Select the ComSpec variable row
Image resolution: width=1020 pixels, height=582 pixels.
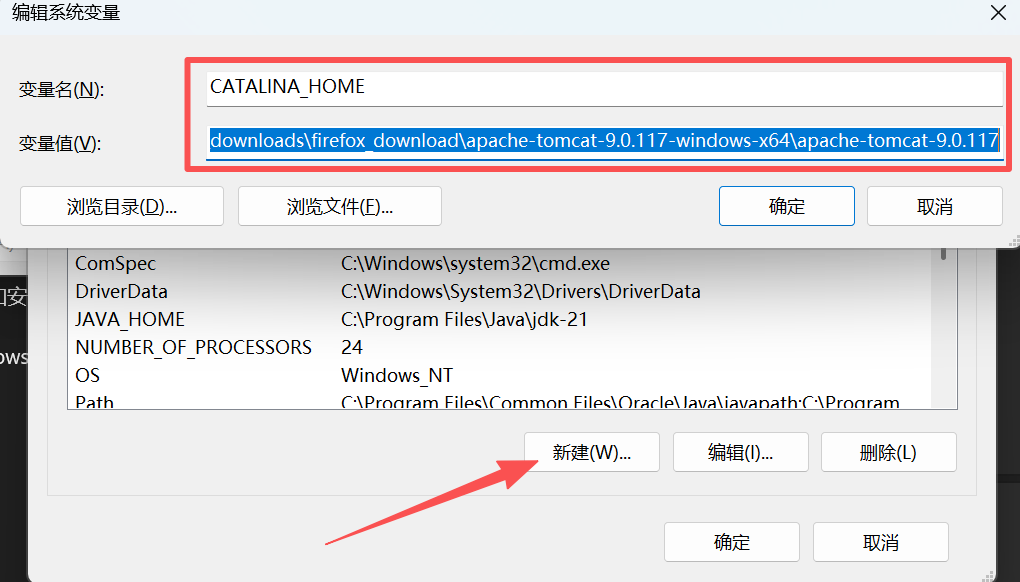[500, 263]
